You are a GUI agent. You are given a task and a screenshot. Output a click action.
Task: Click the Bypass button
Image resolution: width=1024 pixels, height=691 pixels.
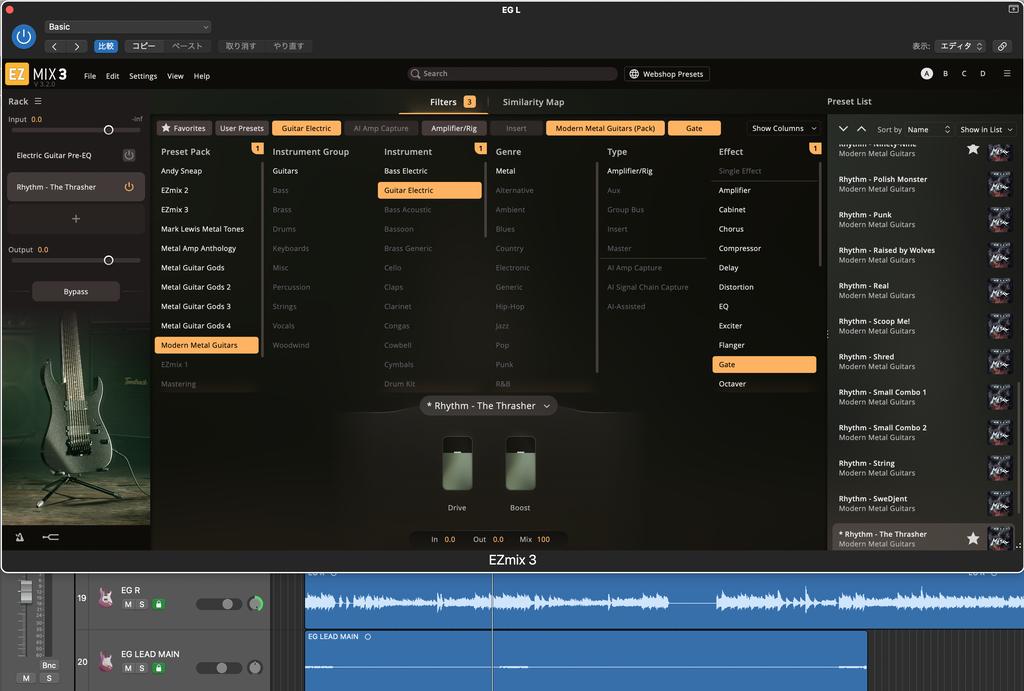pos(76,291)
